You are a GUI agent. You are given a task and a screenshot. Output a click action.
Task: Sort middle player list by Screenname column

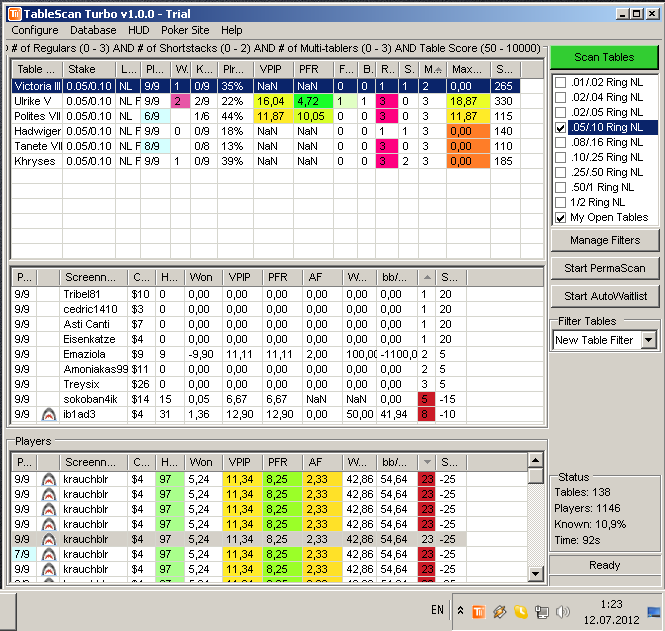93,277
